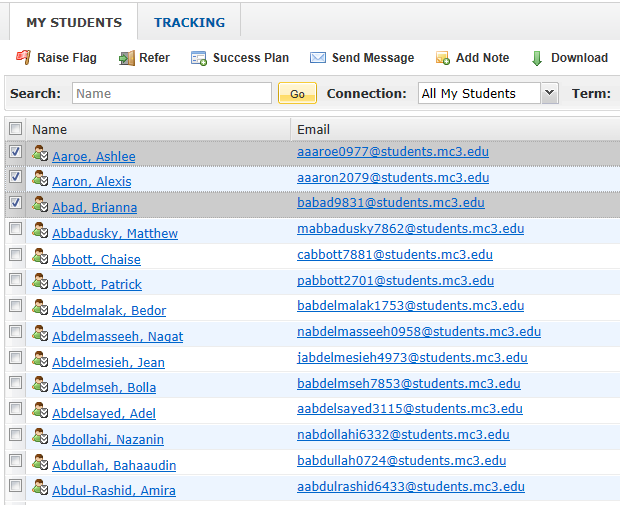
Task: Tick the checkbox for Abbott, Chaise
Action: (15, 254)
